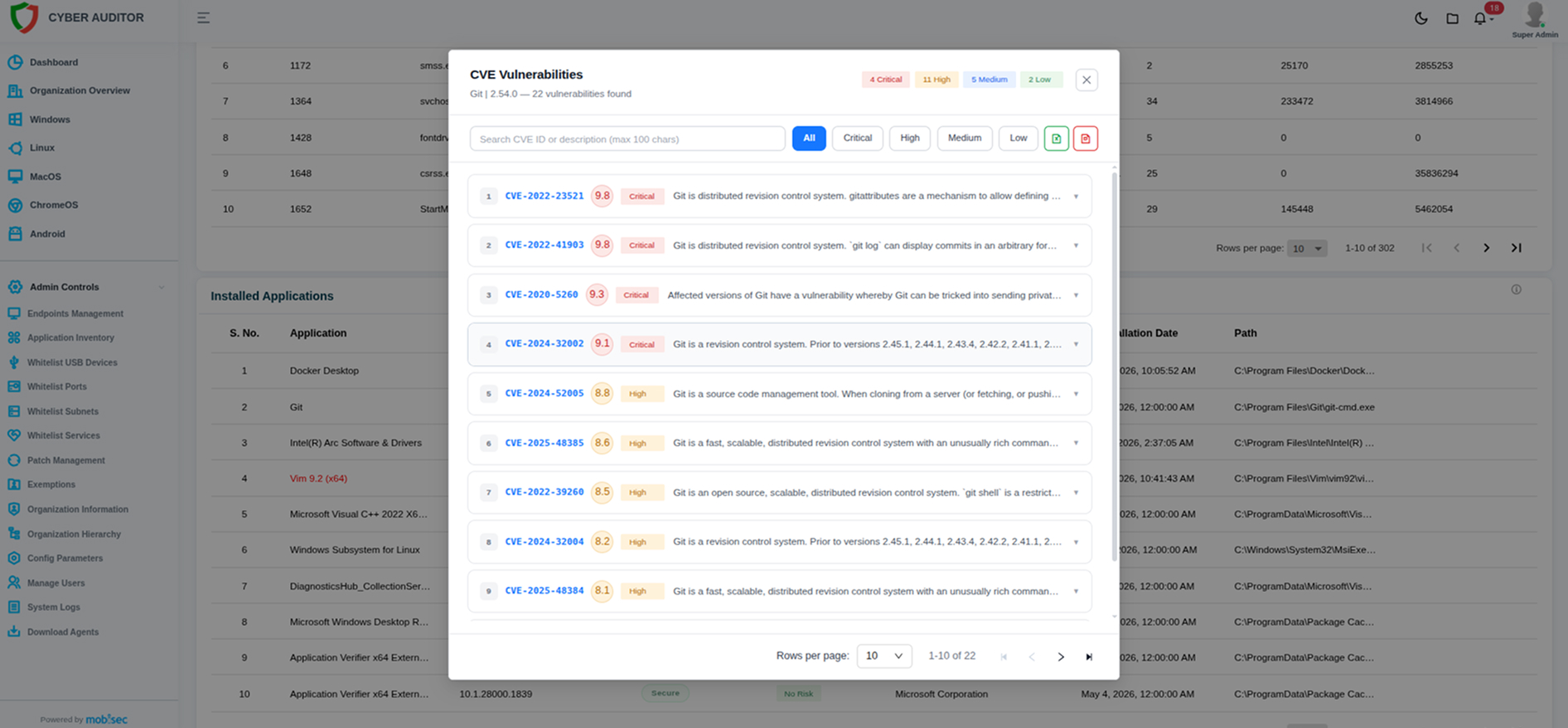Select the Linux platform icon
Viewport: 1568px width, 728px height.
[15, 148]
